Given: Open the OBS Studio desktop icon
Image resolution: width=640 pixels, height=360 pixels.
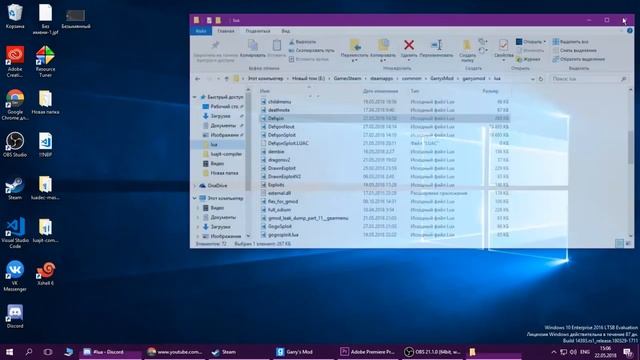Looking at the screenshot, I should pos(15,144).
